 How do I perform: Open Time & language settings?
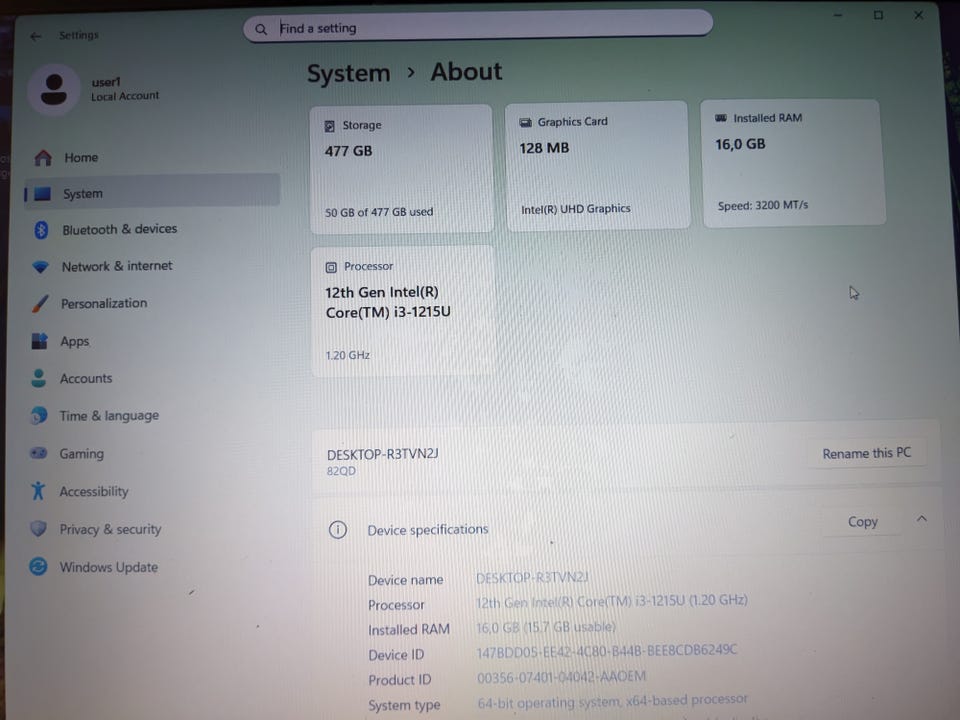point(152,416)
